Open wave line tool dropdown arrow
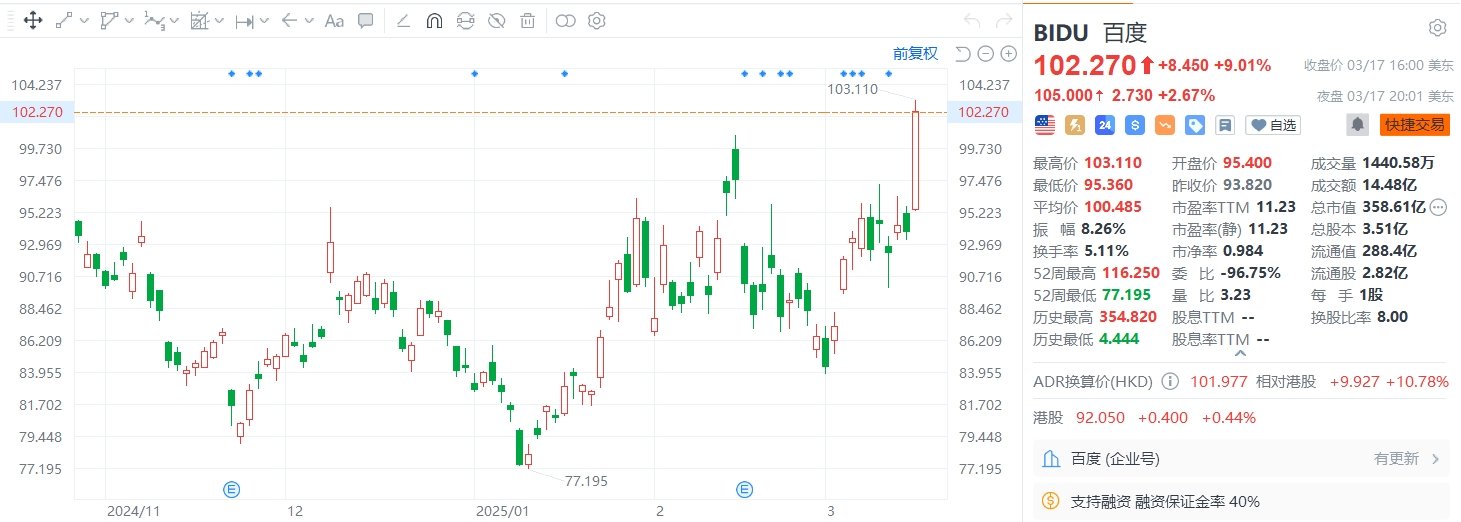This screenshot has height=522, width=1461. (174, 21)
